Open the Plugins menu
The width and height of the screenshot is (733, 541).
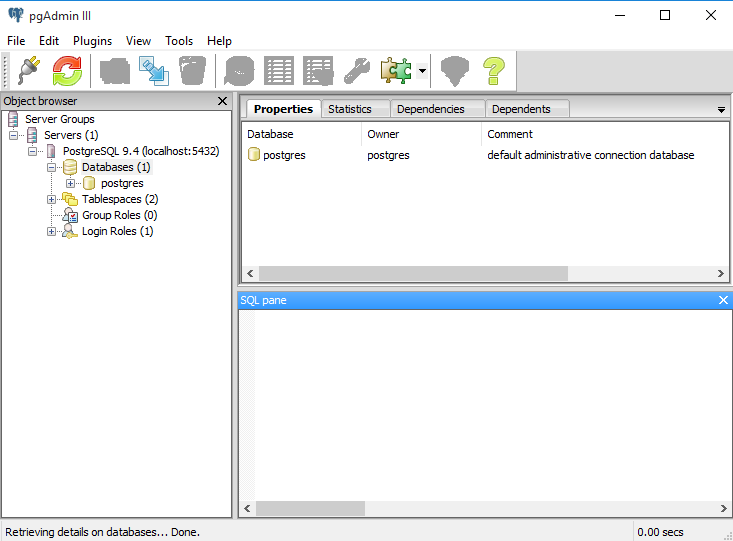pos(92,41)
